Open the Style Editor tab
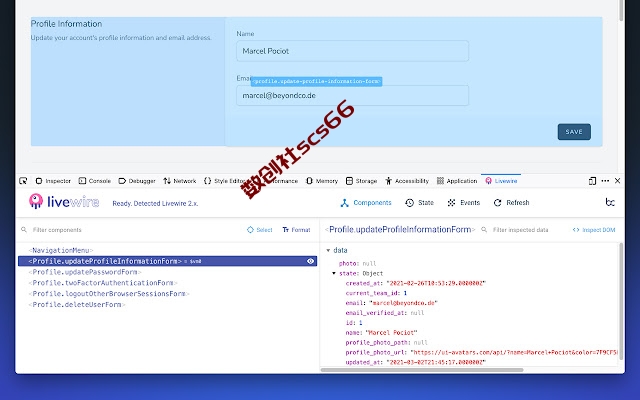The width and height of the screenshot is (640, 400). [x=224, y=181]
